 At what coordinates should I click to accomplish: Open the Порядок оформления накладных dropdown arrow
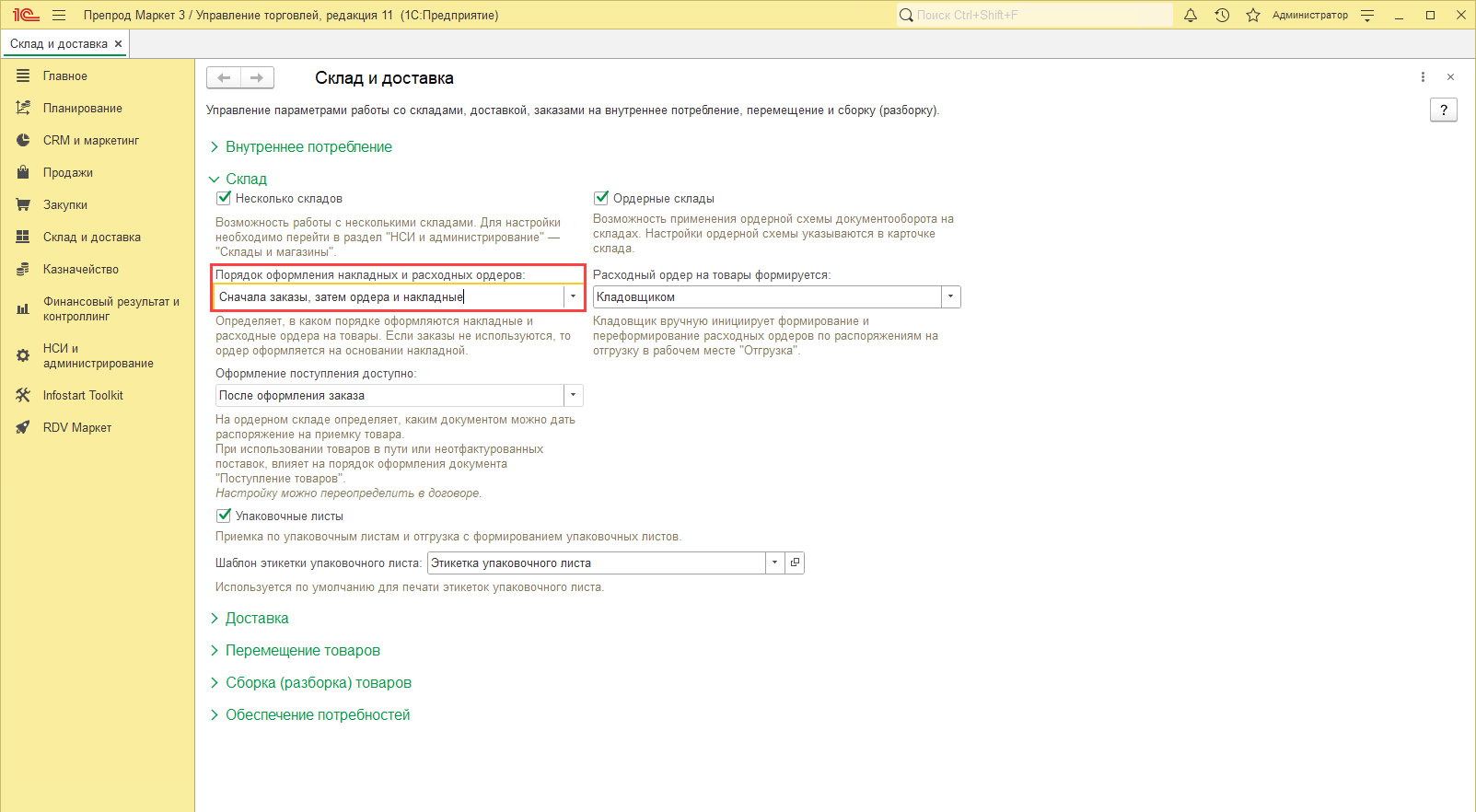point(573,296)
